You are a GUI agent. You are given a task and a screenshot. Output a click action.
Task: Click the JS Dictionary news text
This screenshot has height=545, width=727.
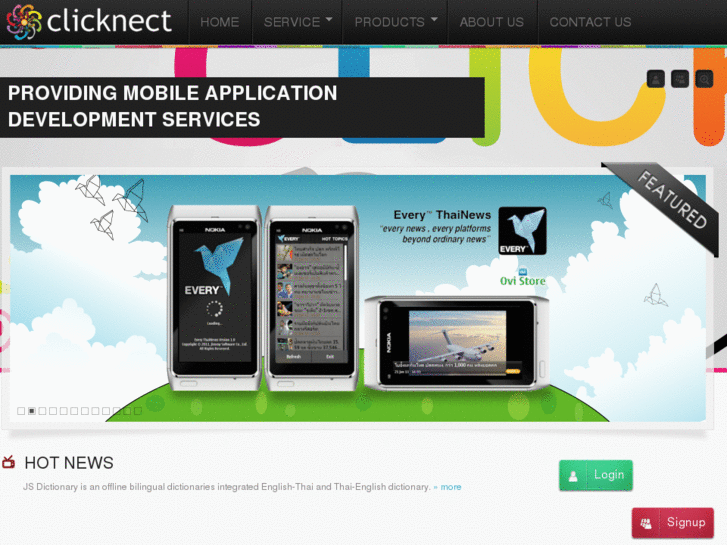pos(227,487)
